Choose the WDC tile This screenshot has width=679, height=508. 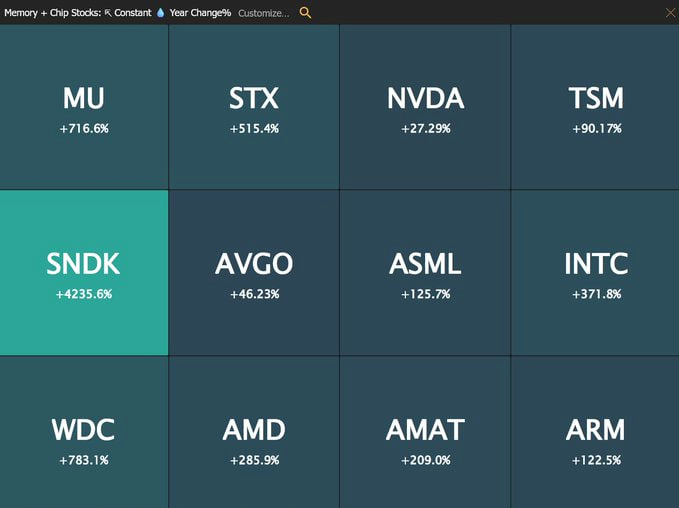(x=84, y=432)
